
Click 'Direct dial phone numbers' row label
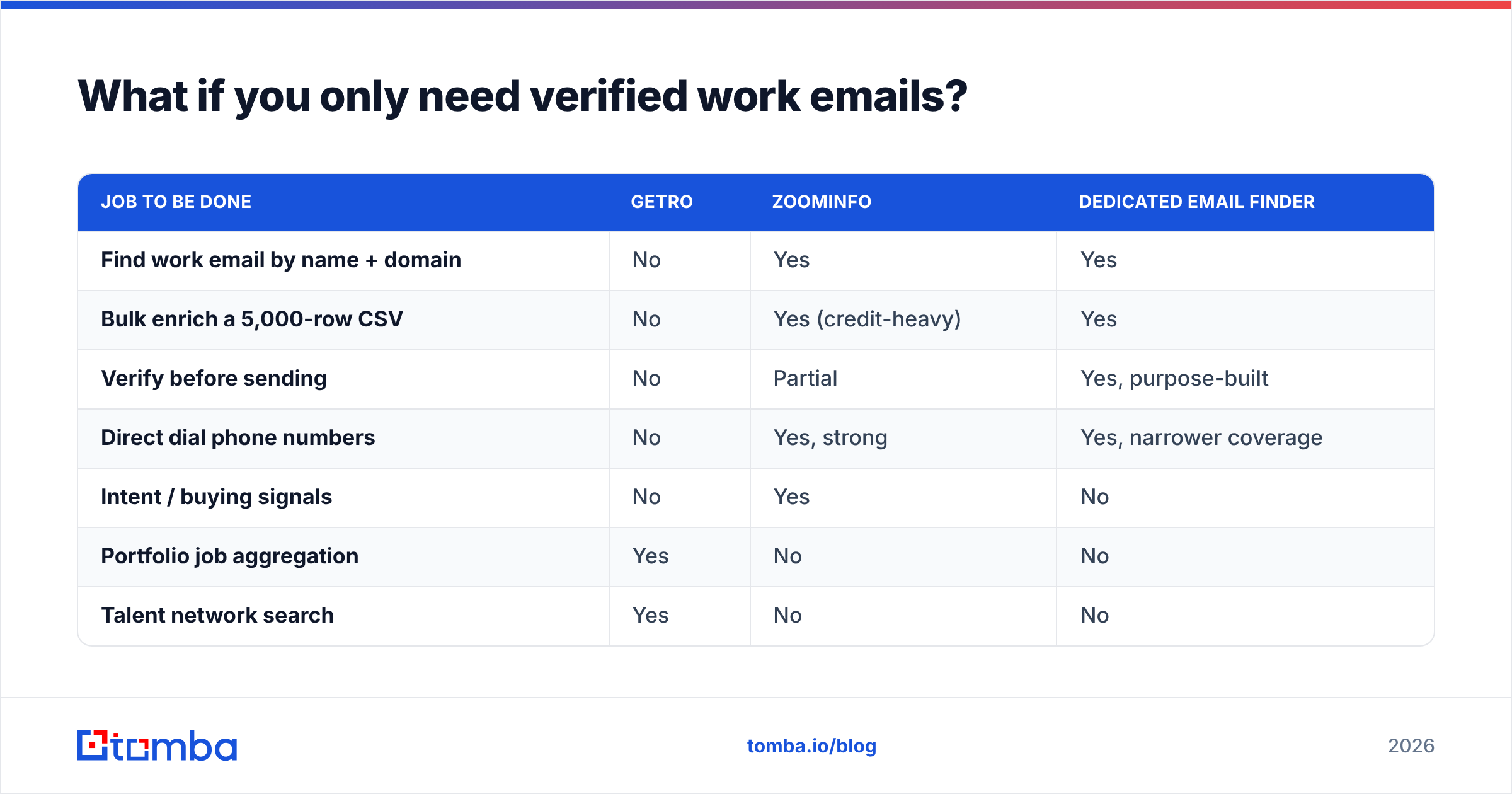coord(238,437)
